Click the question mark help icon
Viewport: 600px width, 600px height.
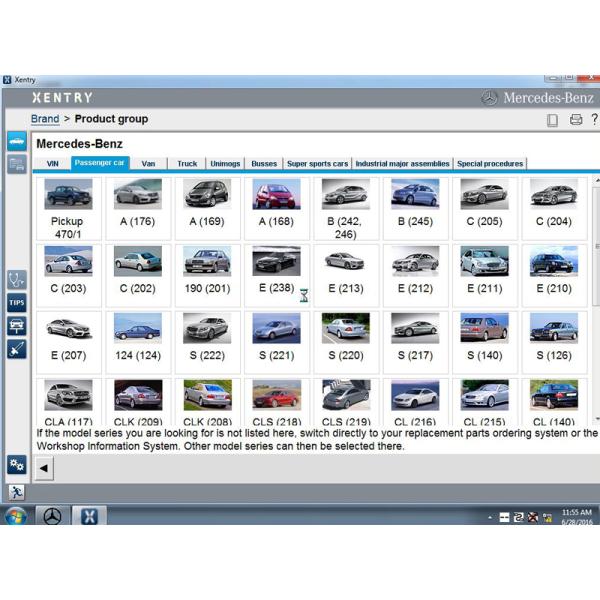[x=594, y=120]
